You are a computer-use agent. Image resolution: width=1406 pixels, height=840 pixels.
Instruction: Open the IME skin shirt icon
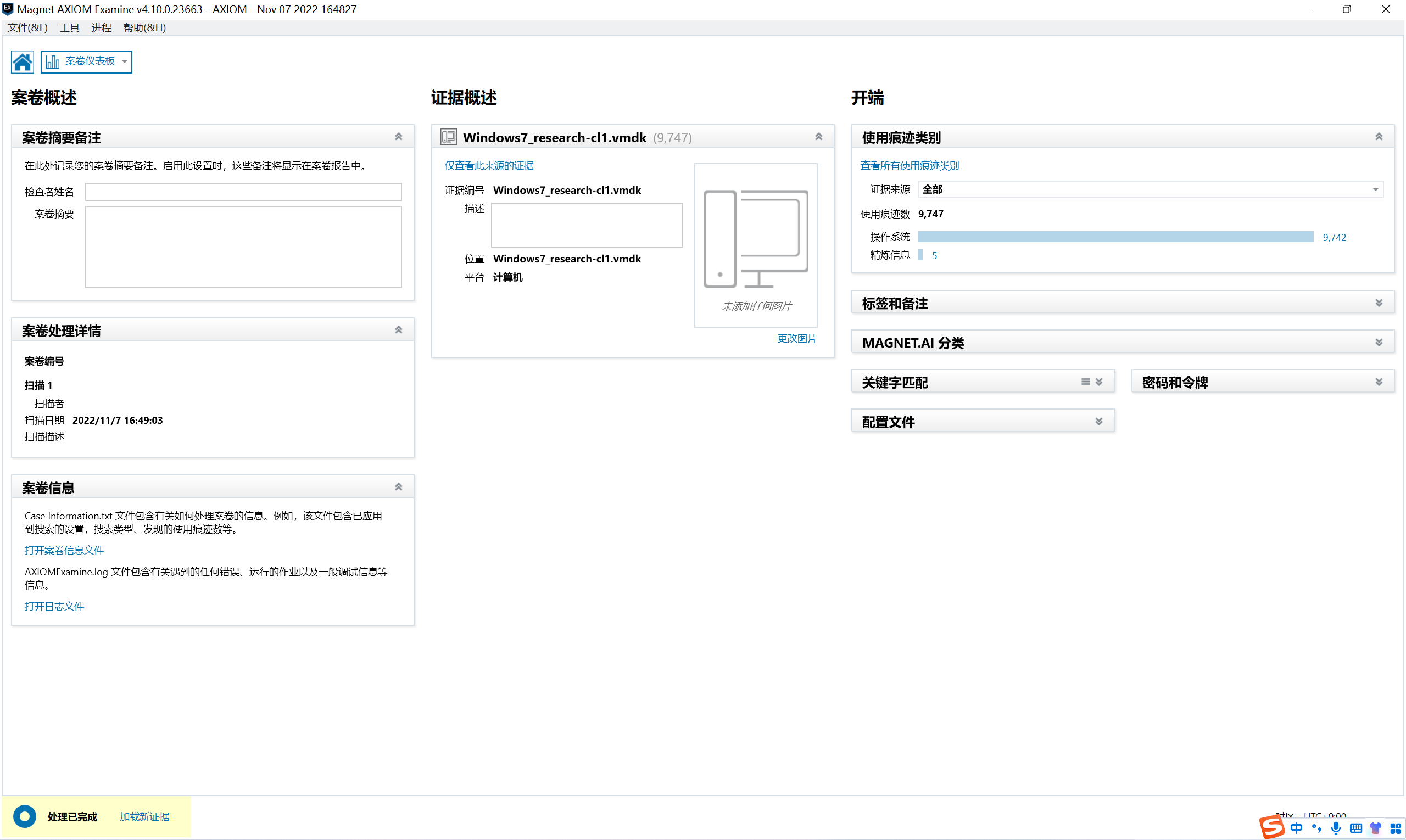coord(1375,828)
